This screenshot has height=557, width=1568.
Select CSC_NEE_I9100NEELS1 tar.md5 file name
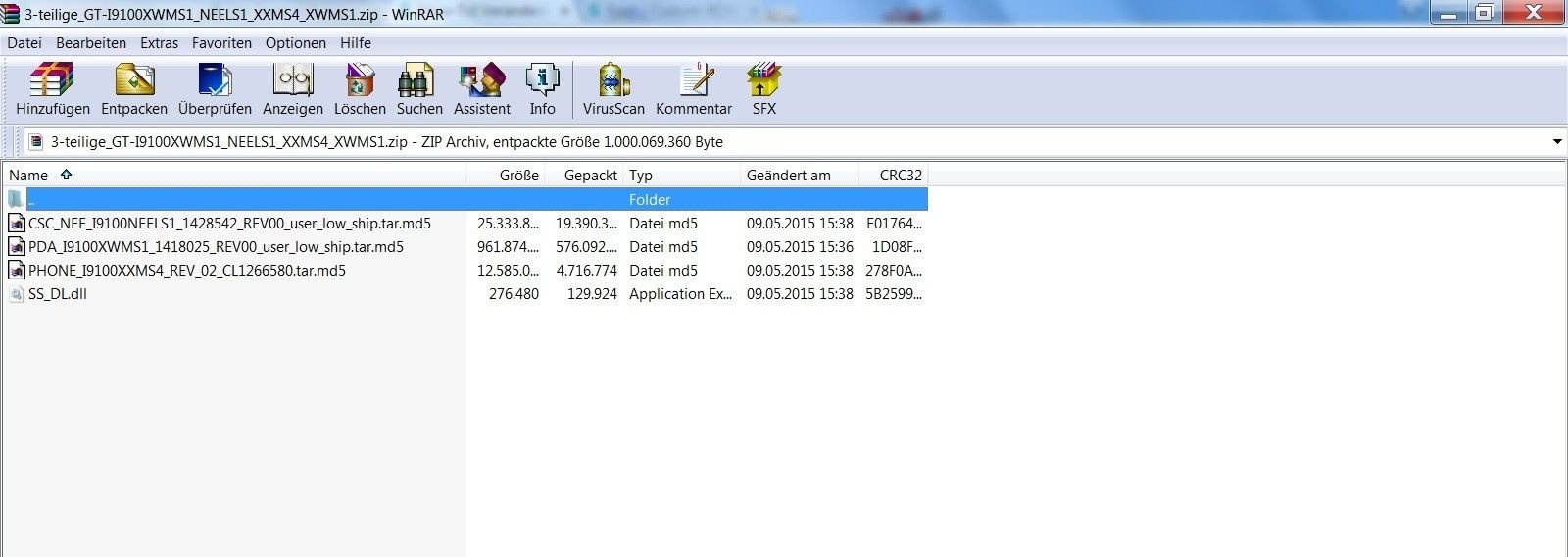(x=229, y=224)
